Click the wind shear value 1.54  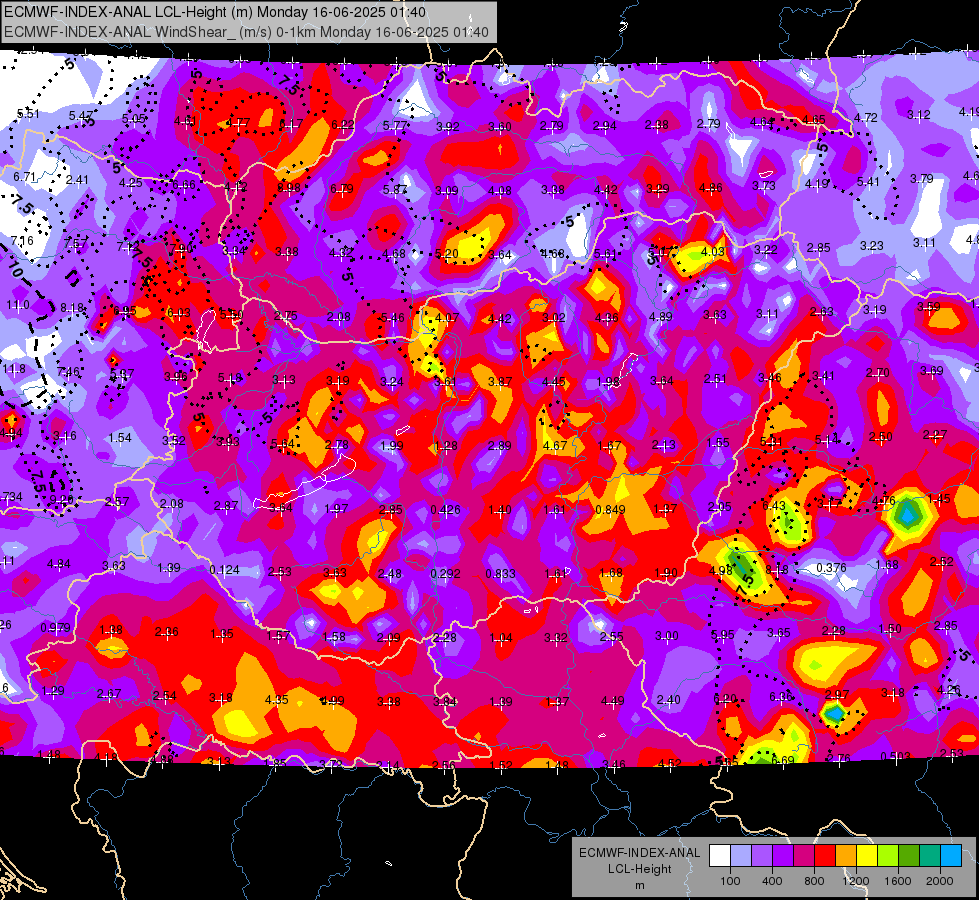click(x=120, y=437)
